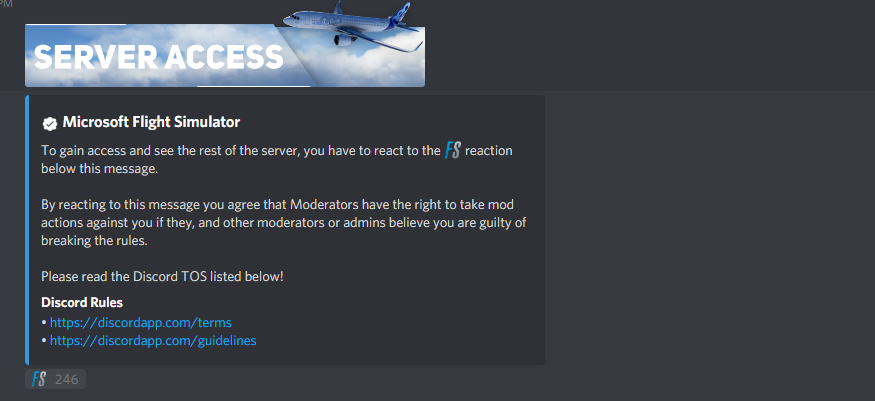
Task: Click the inline FS emoji in message
Action: (x=453, y=150)
